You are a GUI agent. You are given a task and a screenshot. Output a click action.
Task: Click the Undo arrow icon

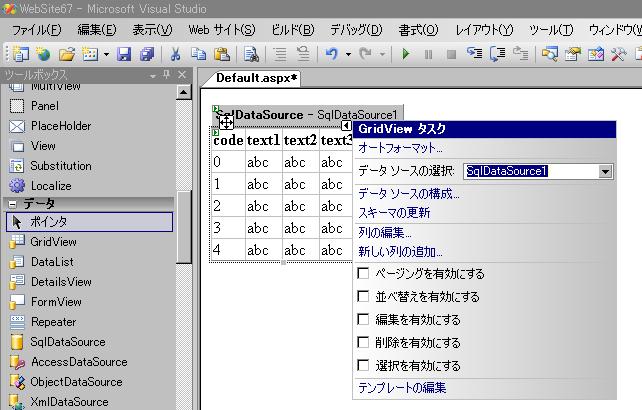tap(332, 54)
